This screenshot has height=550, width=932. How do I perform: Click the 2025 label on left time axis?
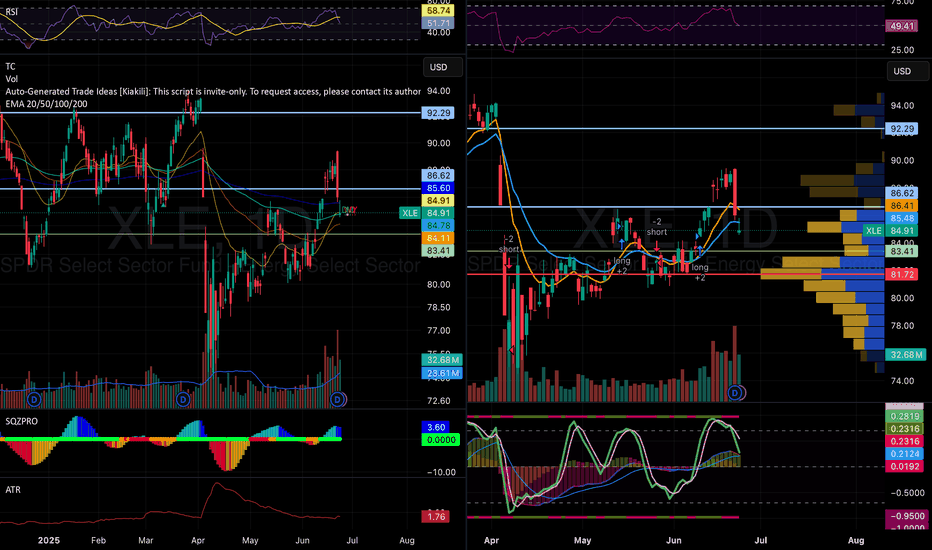49,540
